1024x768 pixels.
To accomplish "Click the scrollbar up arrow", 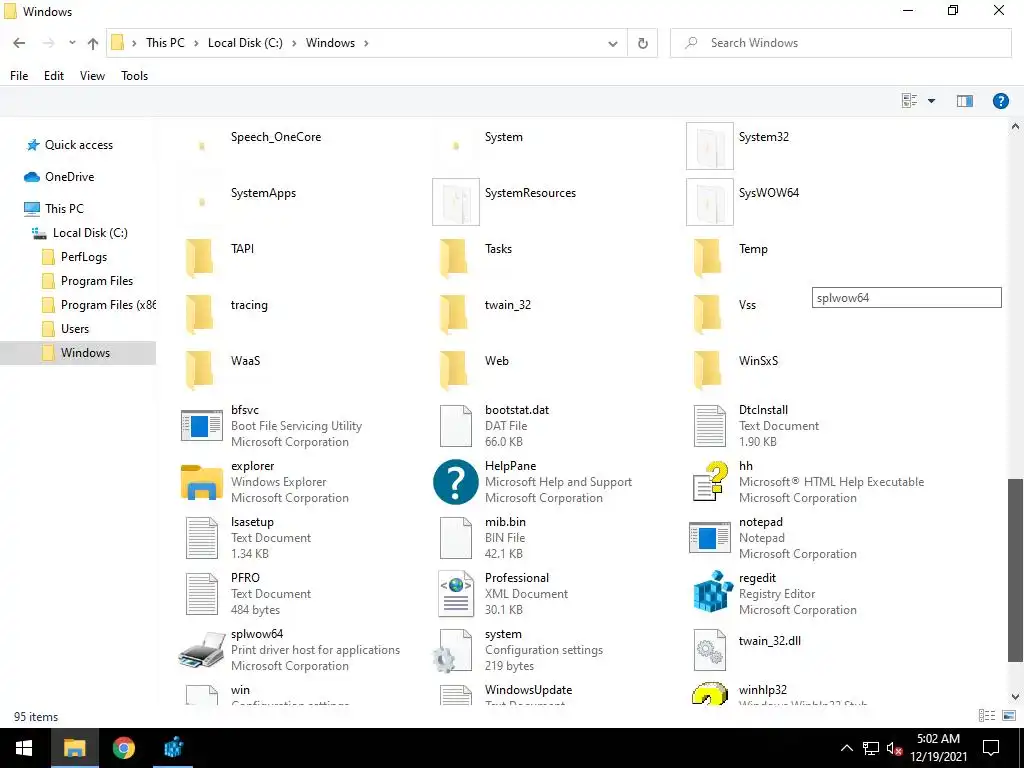I will point(1015,126).
